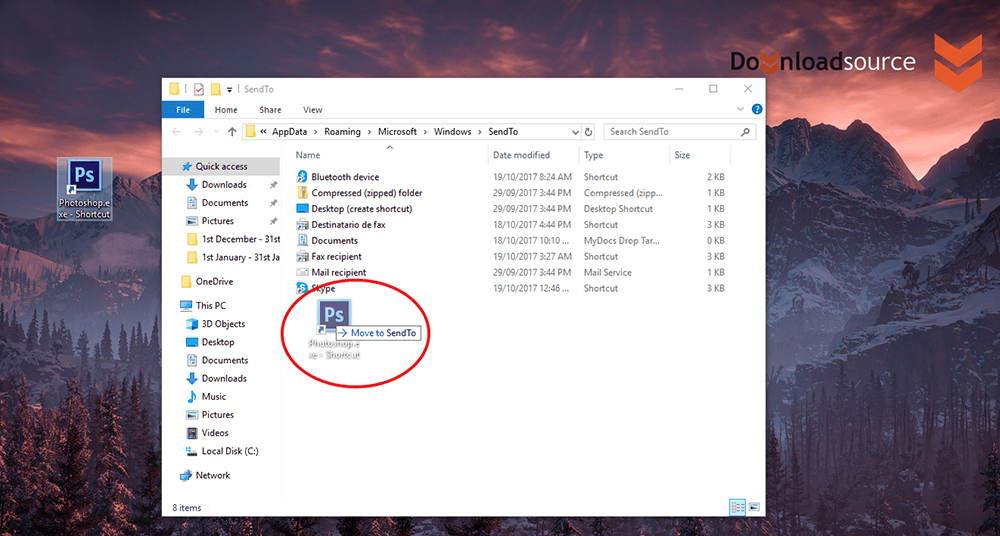This screenshot has height=536, width=1000.
Task: Open the File ribbon tab
Action: [183, 110]
